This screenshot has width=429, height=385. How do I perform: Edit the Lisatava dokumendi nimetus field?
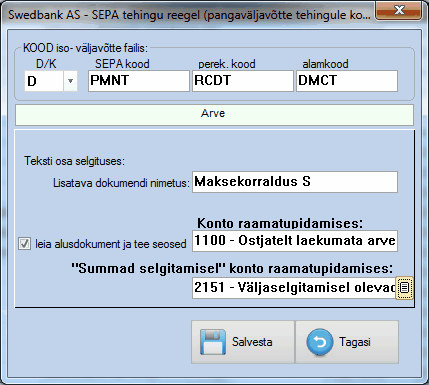[x=295, y=182]
